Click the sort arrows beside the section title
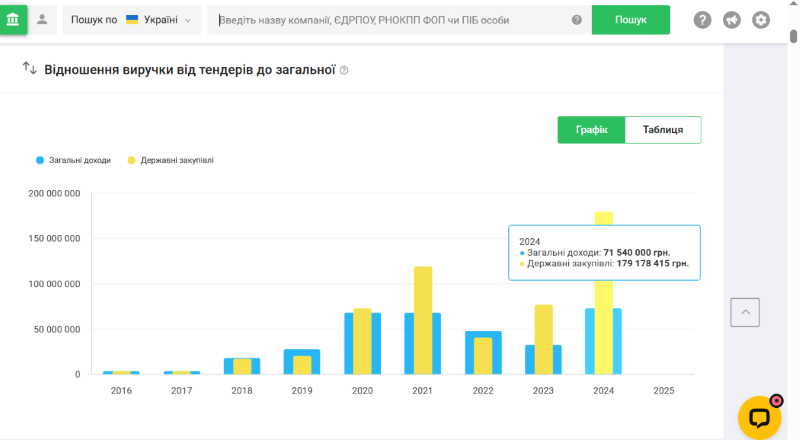The image size is (800, 440). [29, 69]
